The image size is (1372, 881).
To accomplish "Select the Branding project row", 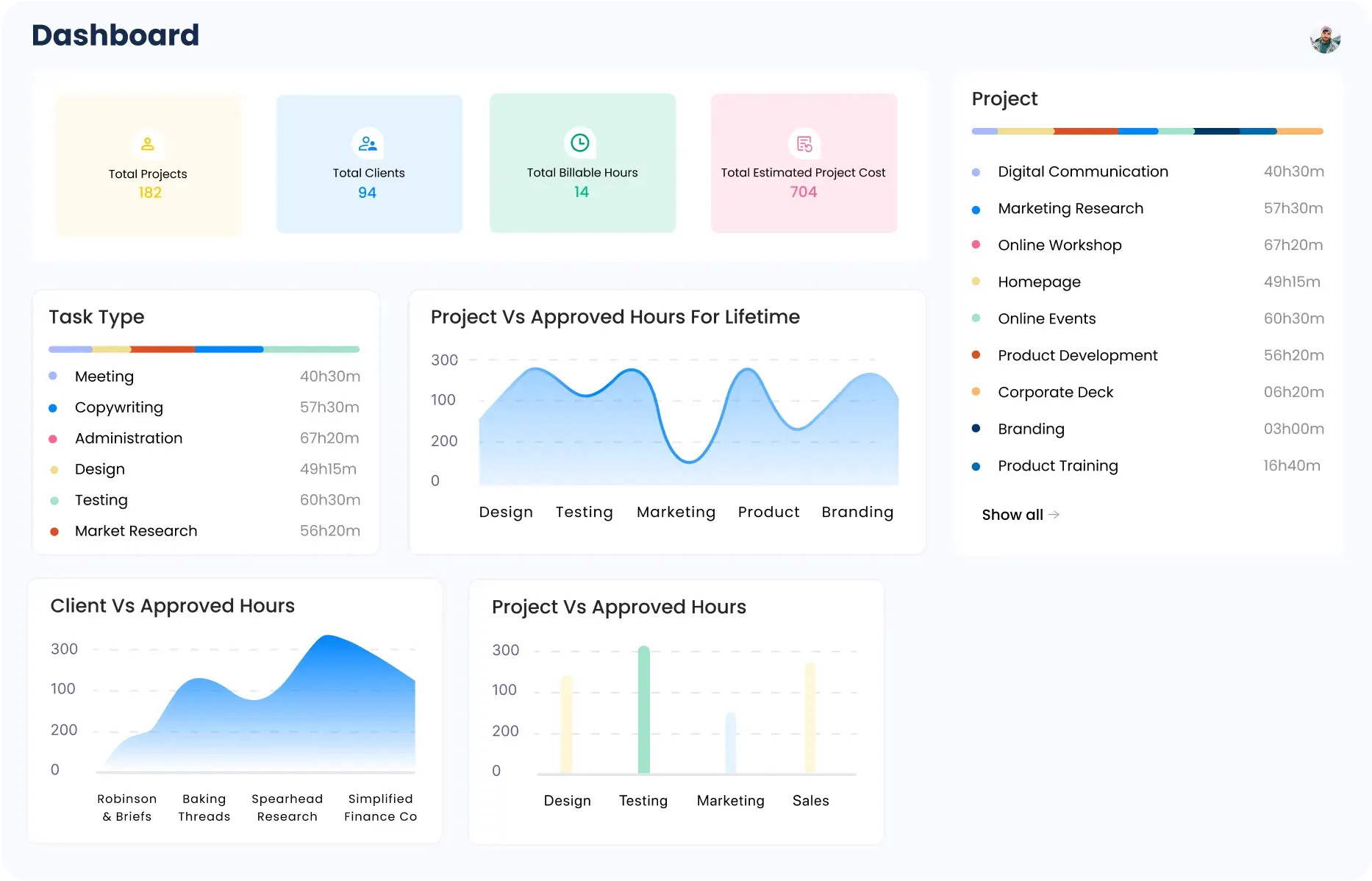I will (1148, 429).
